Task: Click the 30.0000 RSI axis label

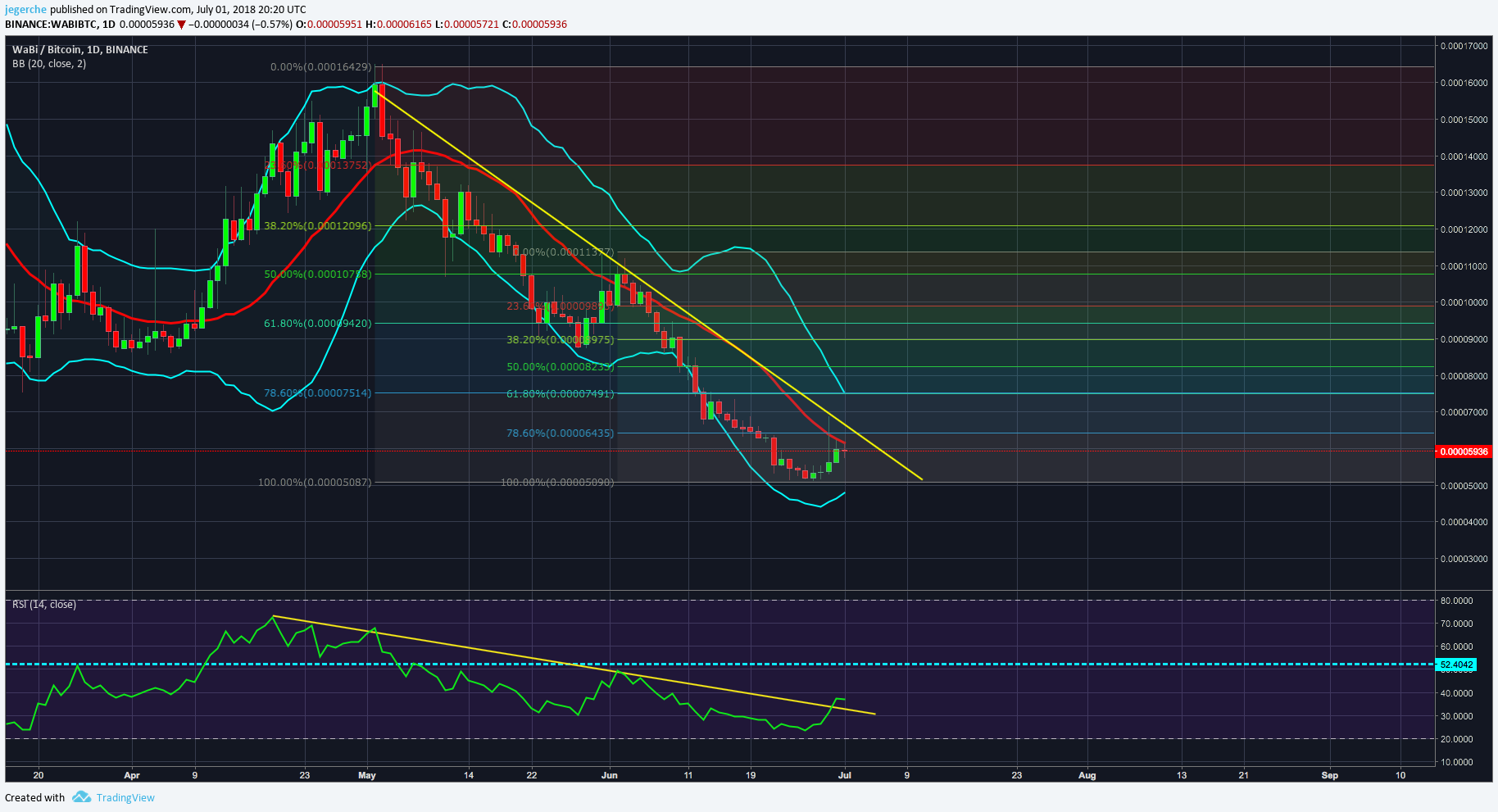Action: (x=1457, y=716)
